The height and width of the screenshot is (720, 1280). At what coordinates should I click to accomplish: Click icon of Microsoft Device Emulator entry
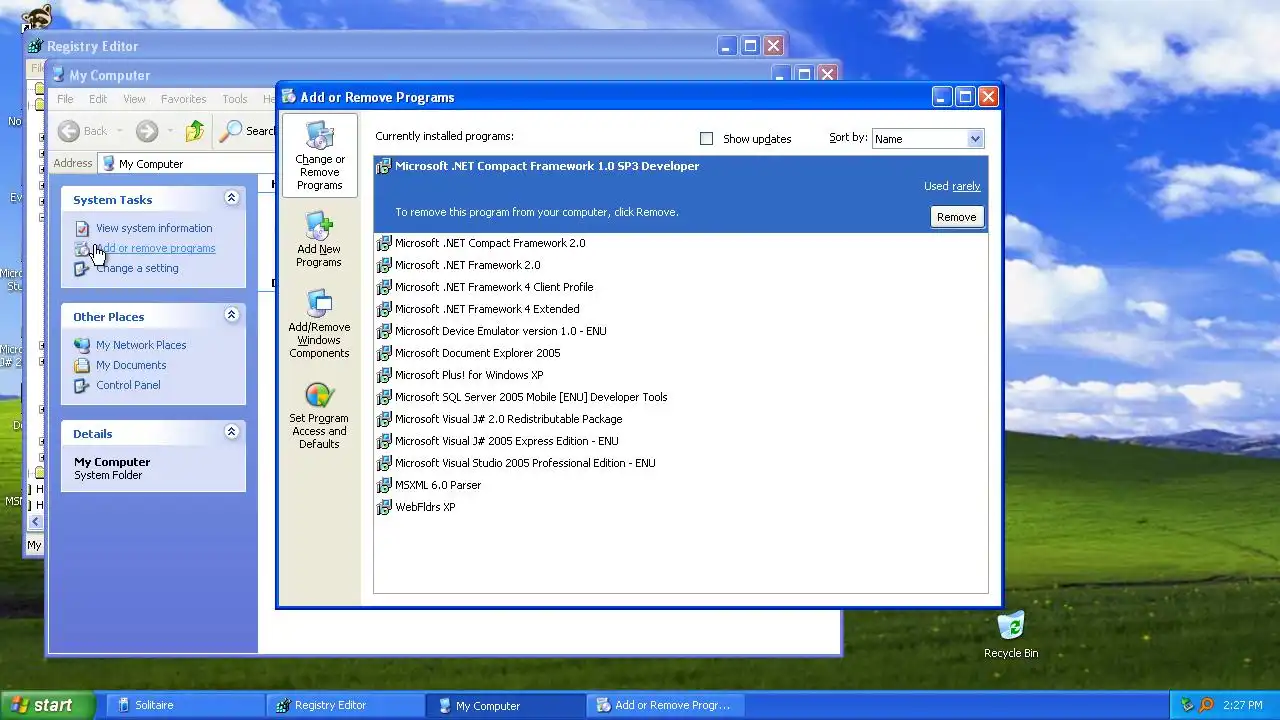tap(383, 331)
